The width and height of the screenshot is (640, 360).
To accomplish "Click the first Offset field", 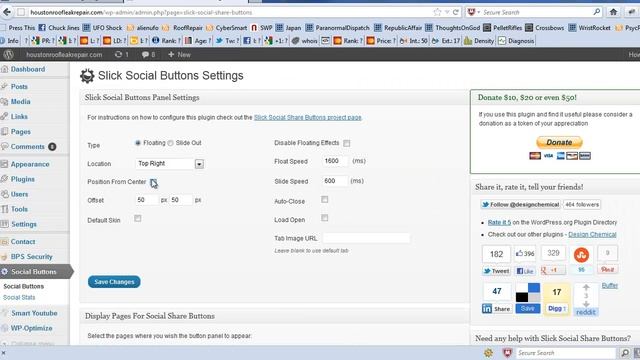I will [x=147, y=200].
